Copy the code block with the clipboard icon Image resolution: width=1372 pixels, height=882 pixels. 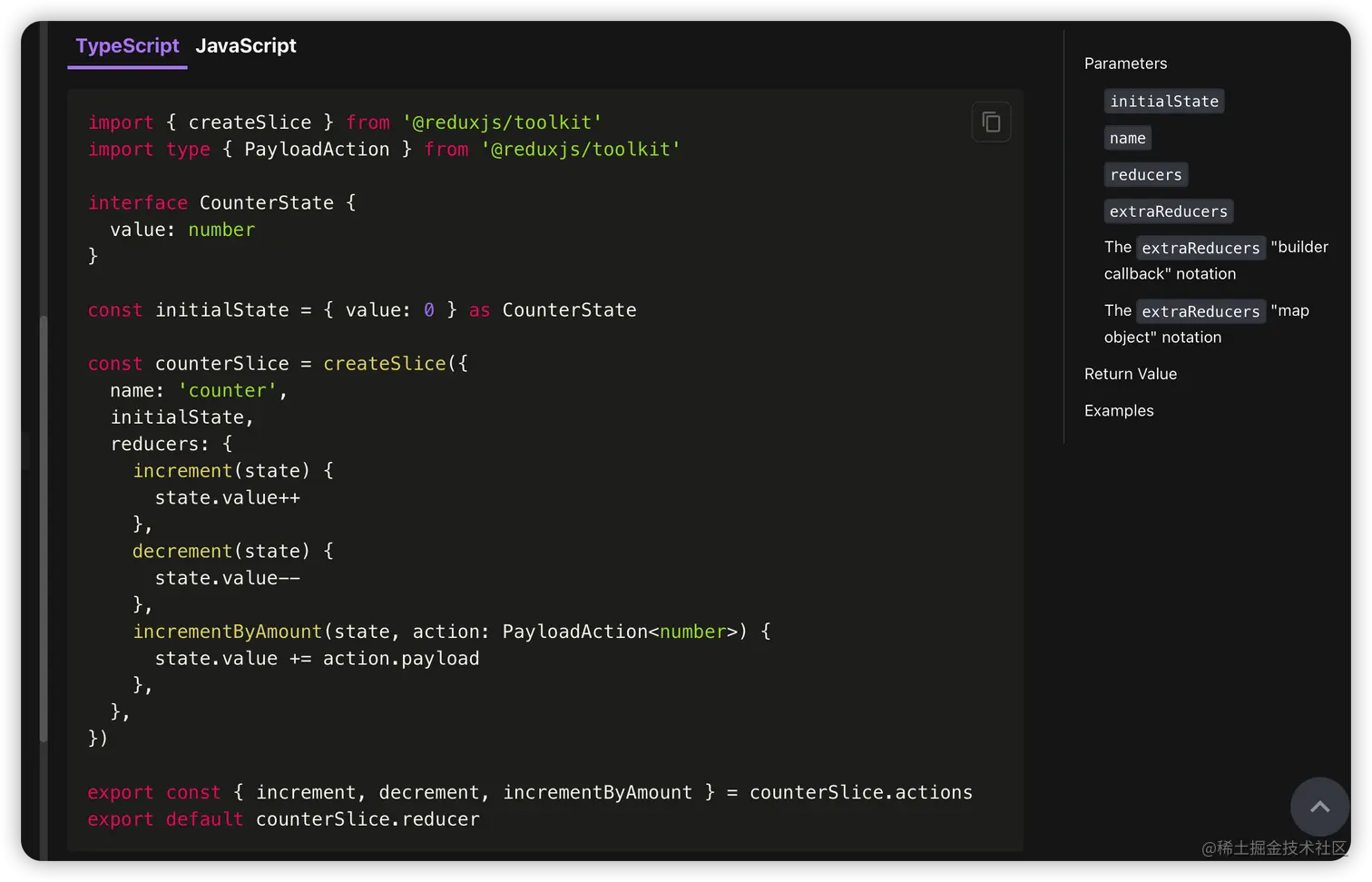click(991, 122)
